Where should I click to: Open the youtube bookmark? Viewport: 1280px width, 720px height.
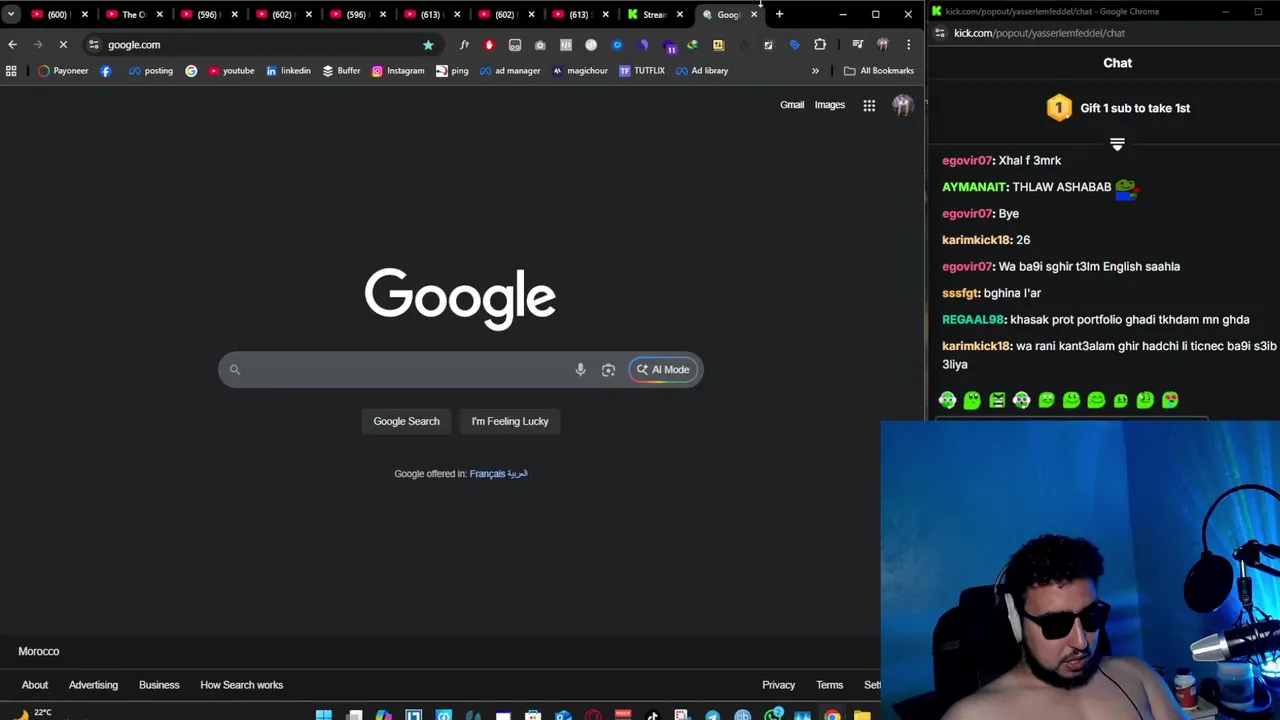pos(231,71)
